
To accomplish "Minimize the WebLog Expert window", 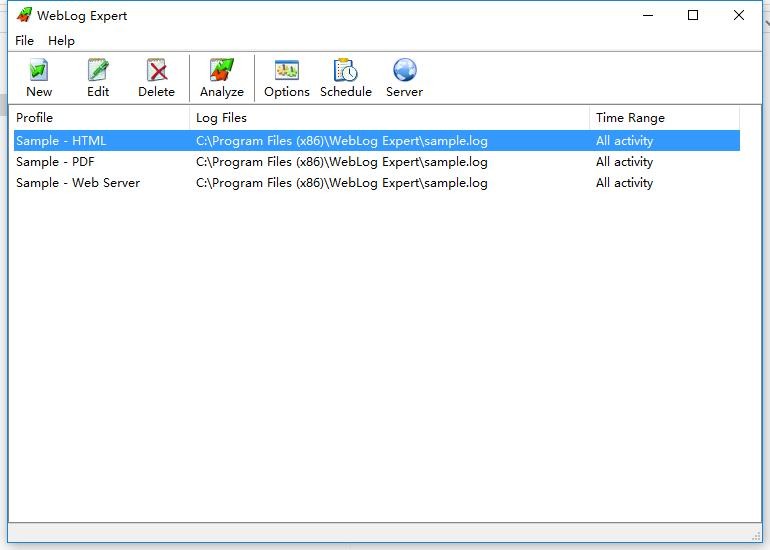I will 648,15.
